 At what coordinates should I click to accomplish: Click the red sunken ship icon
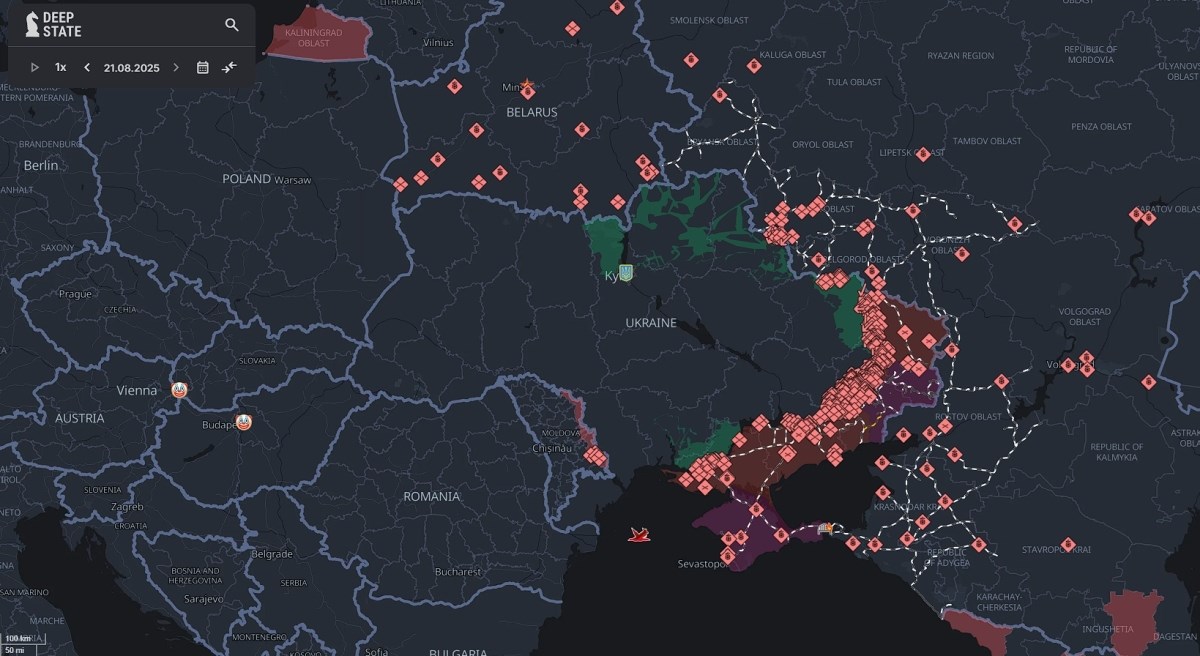point(639,536)
